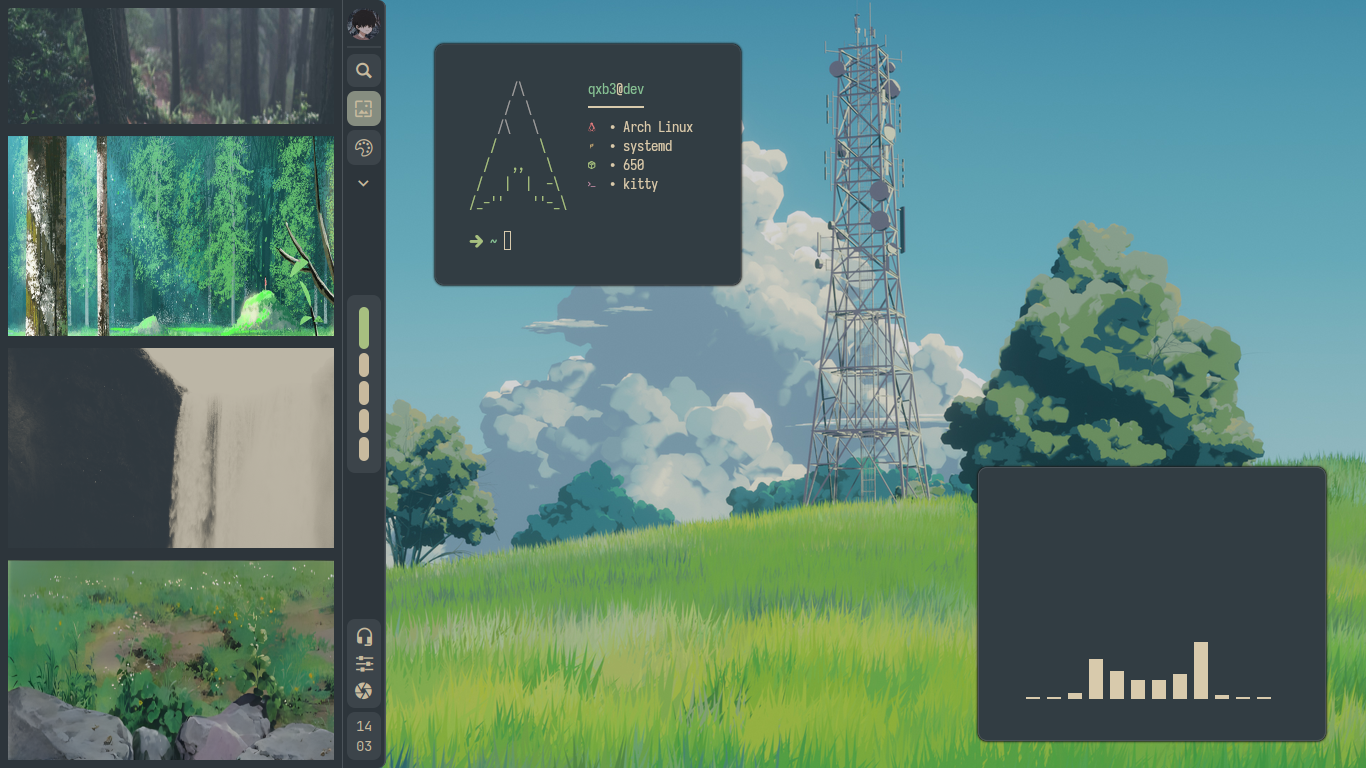
Task: Click the user avatar in the sidebar
Action: coord(364,25)
